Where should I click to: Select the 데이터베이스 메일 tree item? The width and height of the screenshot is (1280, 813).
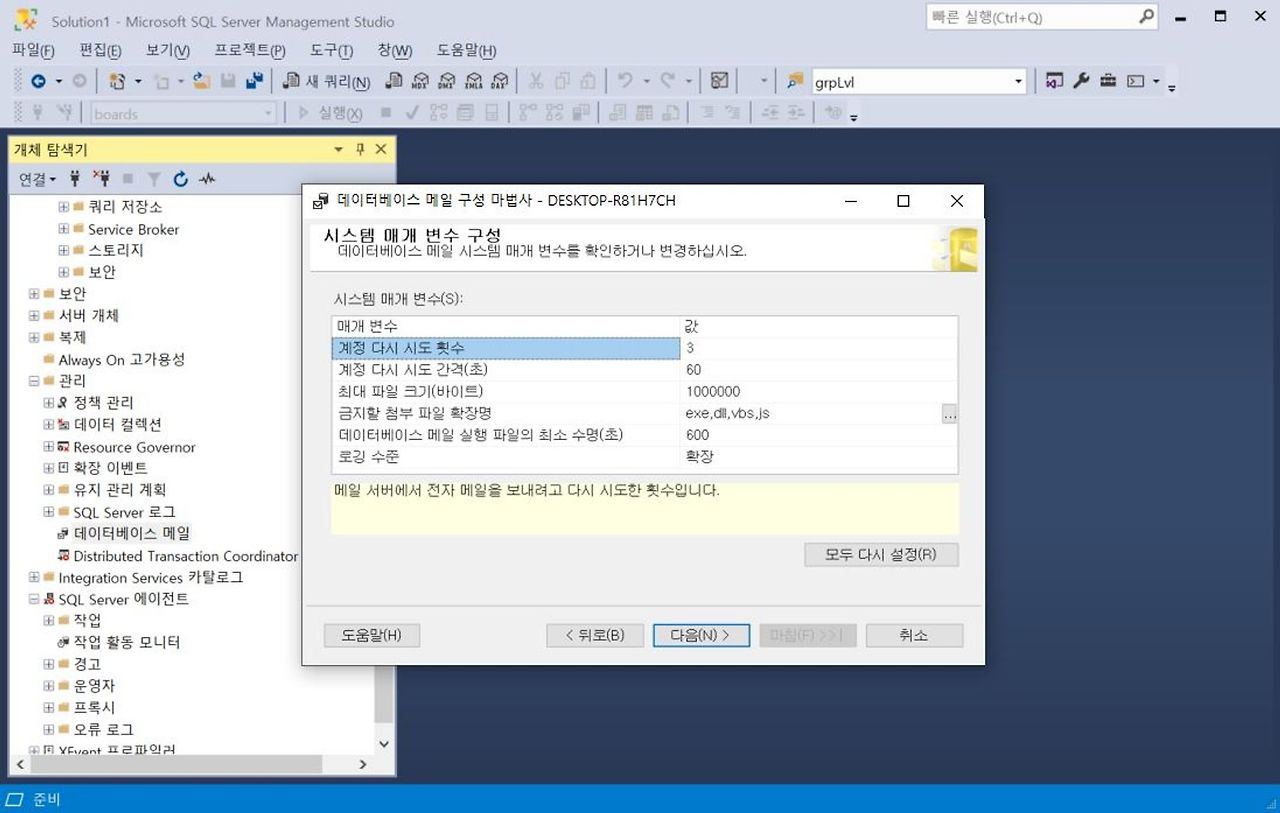[x=131, y=534]
